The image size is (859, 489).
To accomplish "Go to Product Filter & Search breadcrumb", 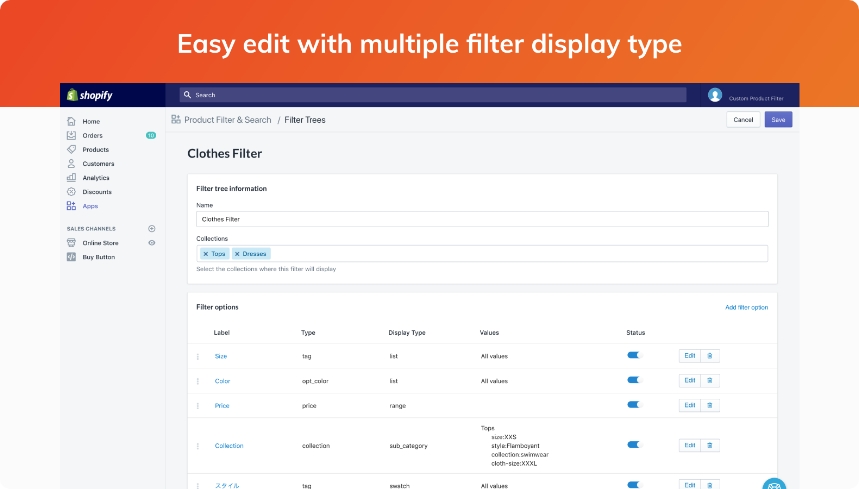I will click(x=227, y=120).
